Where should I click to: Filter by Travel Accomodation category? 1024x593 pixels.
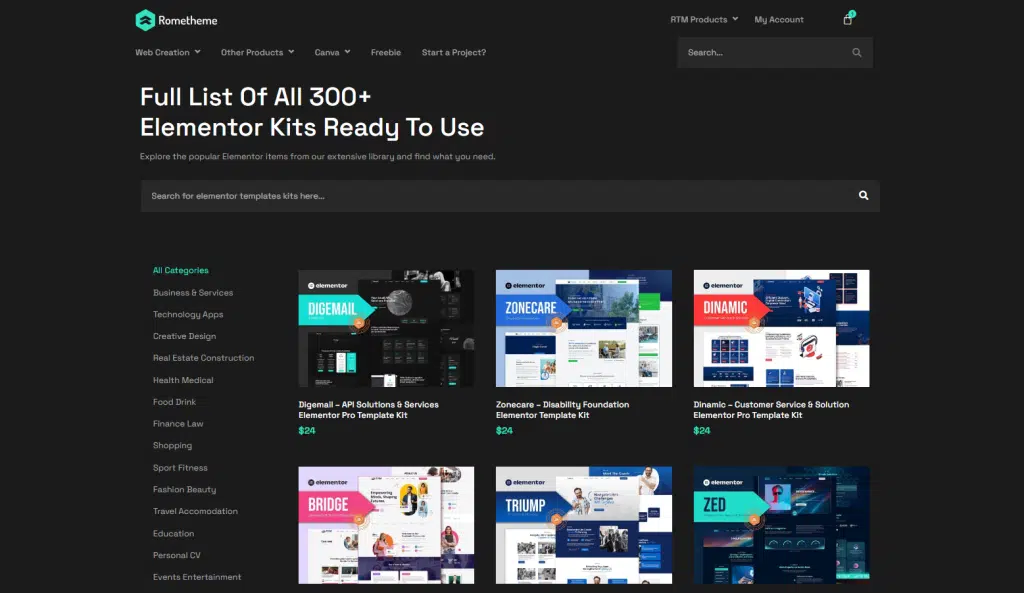[x=195, y=511]
